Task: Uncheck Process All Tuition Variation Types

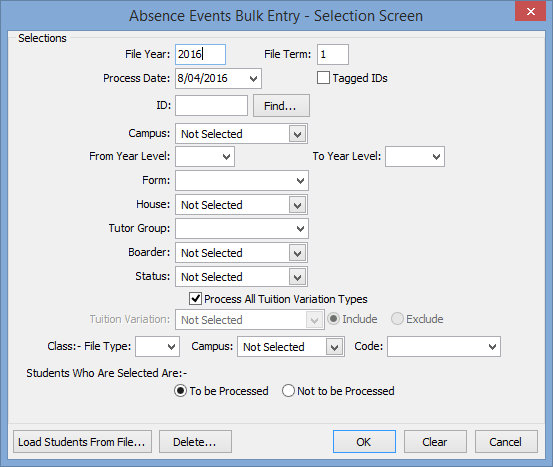Action: click(x=195, y=299)
